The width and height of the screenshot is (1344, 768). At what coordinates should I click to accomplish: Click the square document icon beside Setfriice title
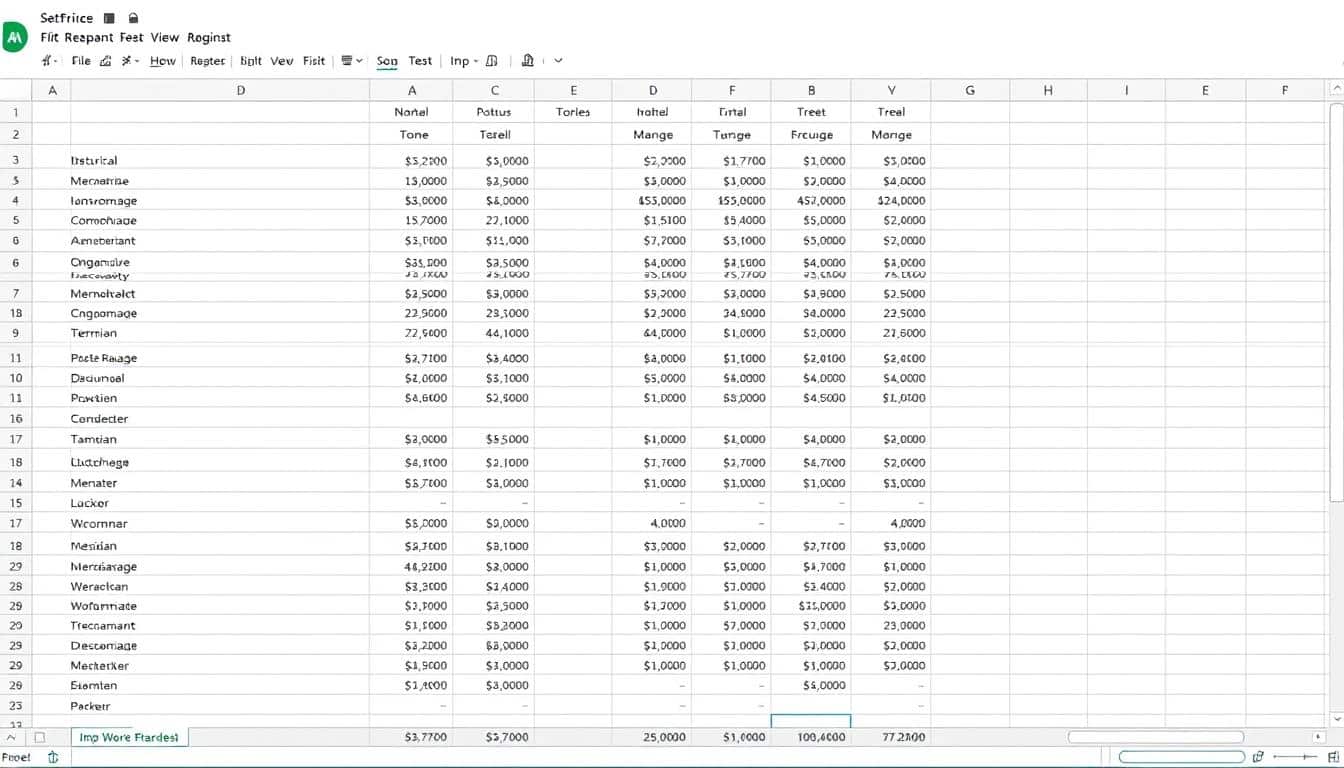(110, 18)
